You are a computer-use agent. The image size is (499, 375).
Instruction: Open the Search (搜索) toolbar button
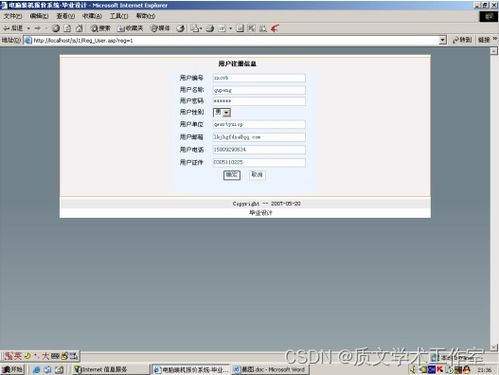[101, 28]
